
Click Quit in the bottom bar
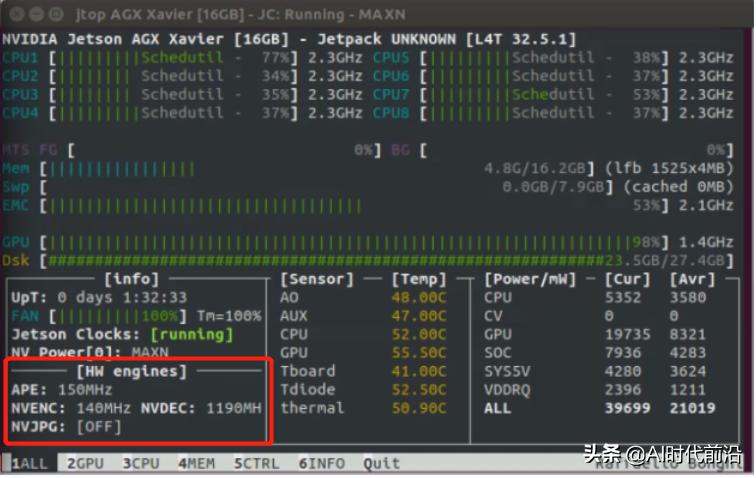[381, 464]
